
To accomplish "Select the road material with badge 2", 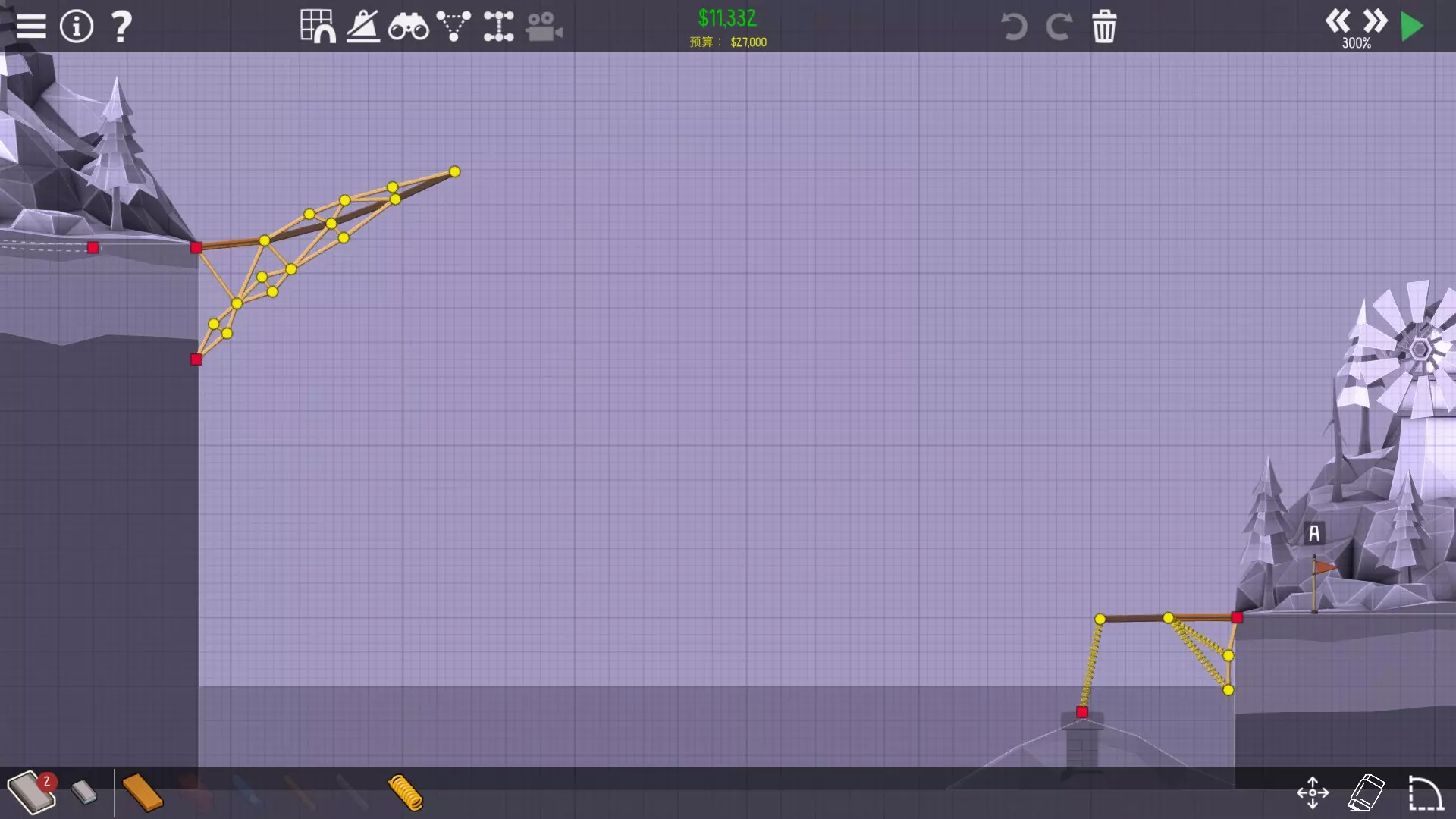I will (x=30, y=792).
